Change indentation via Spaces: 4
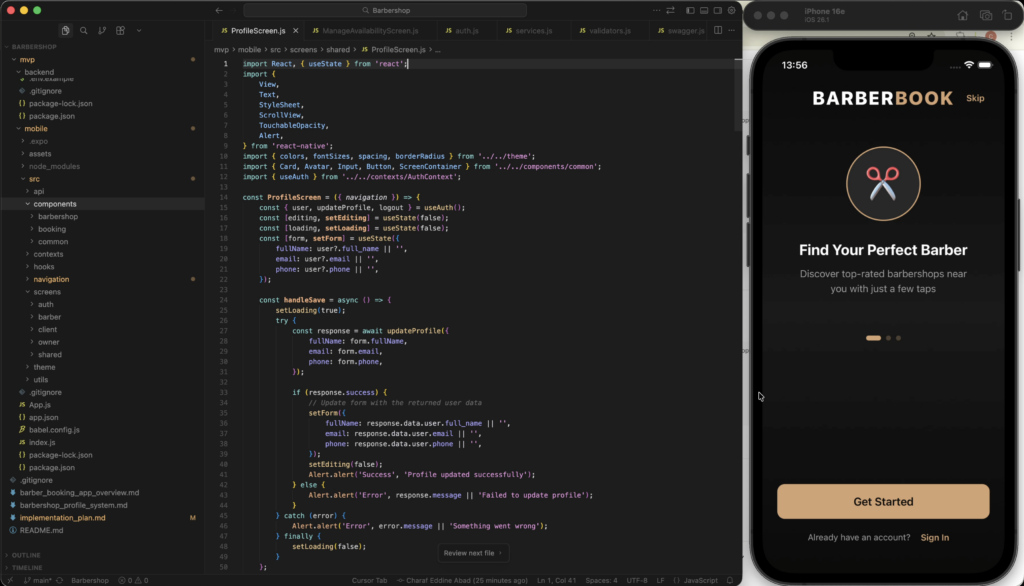Screen dimensions: 1024x586 coord(601,580)
